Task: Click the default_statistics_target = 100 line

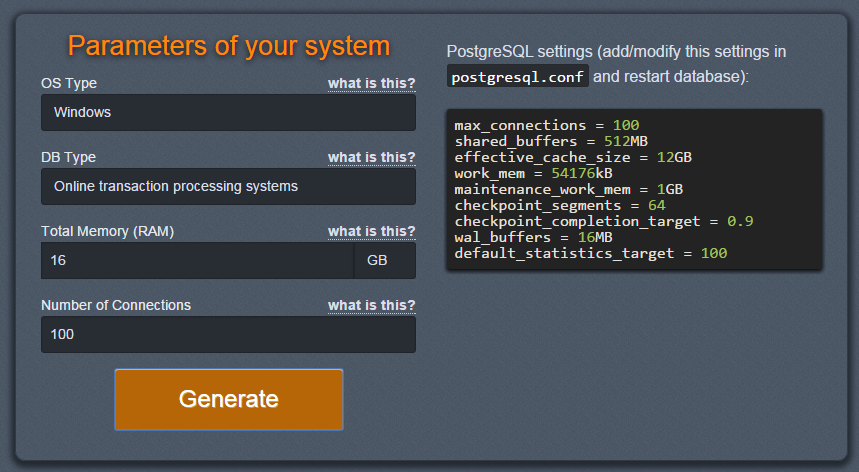Action: (x=591, y=253)
